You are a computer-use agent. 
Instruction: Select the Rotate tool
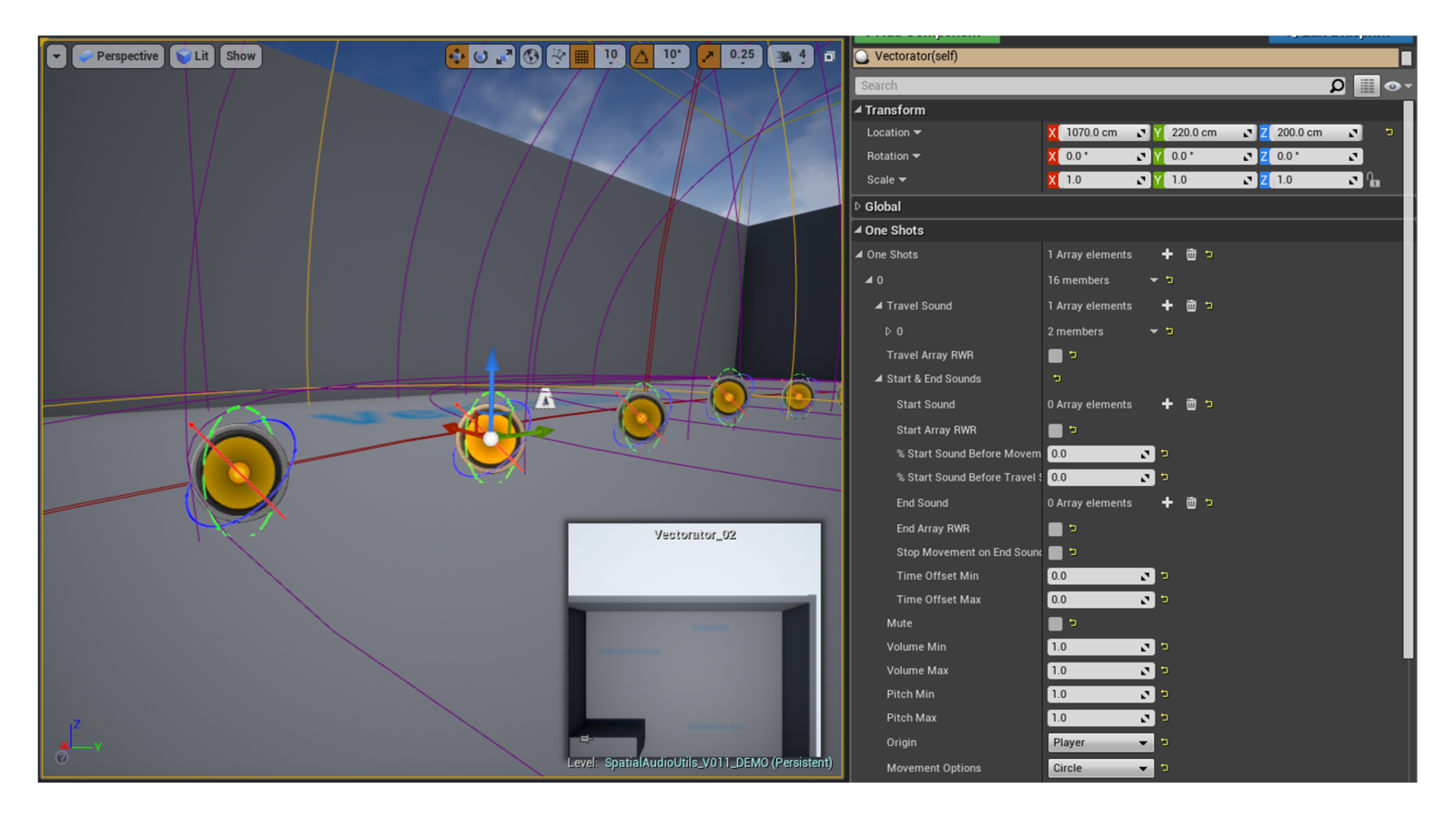pos(481,56)
